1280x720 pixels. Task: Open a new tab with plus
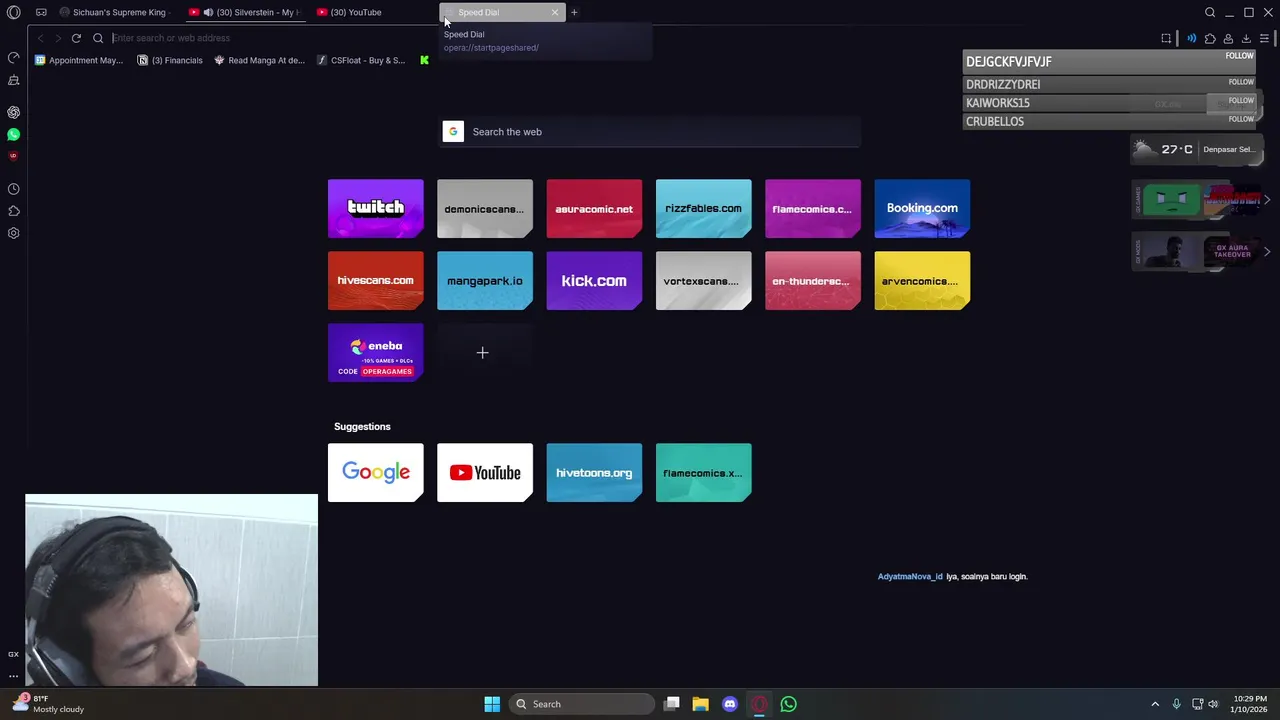click(574, 12)
